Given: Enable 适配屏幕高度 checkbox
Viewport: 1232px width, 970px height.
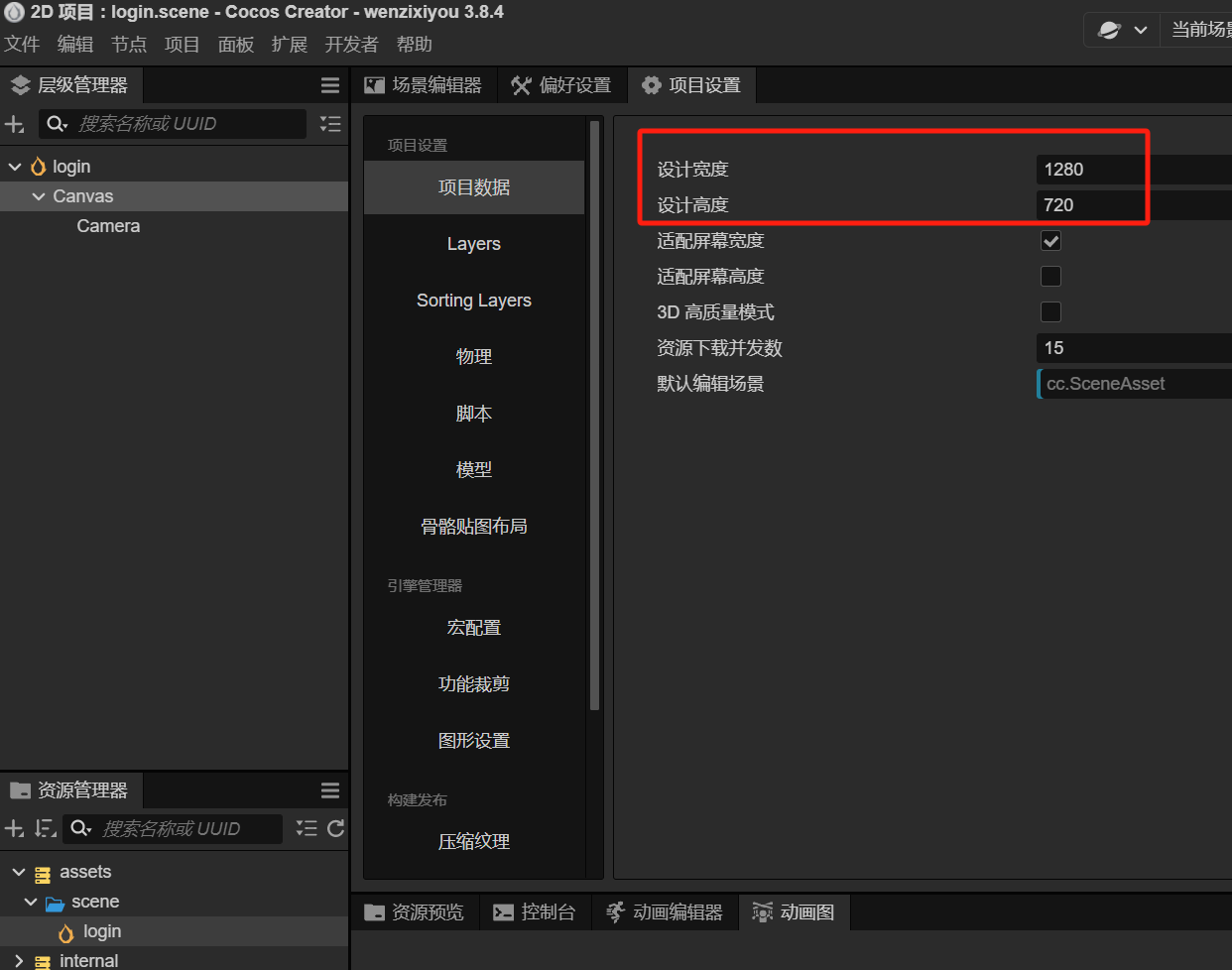Looking at the screenshot, I should (1050, 277).
